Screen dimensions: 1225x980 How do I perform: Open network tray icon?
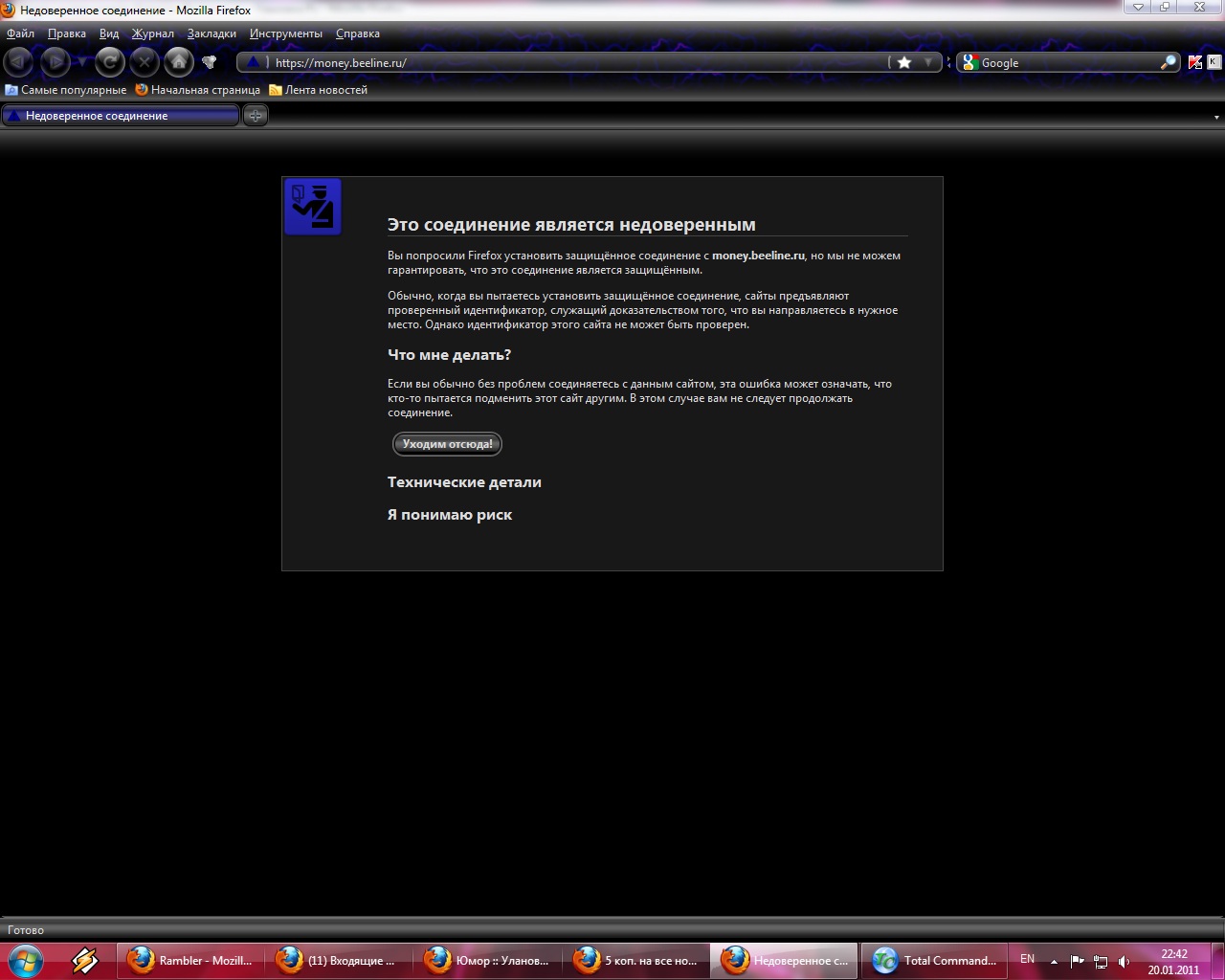1101,961
